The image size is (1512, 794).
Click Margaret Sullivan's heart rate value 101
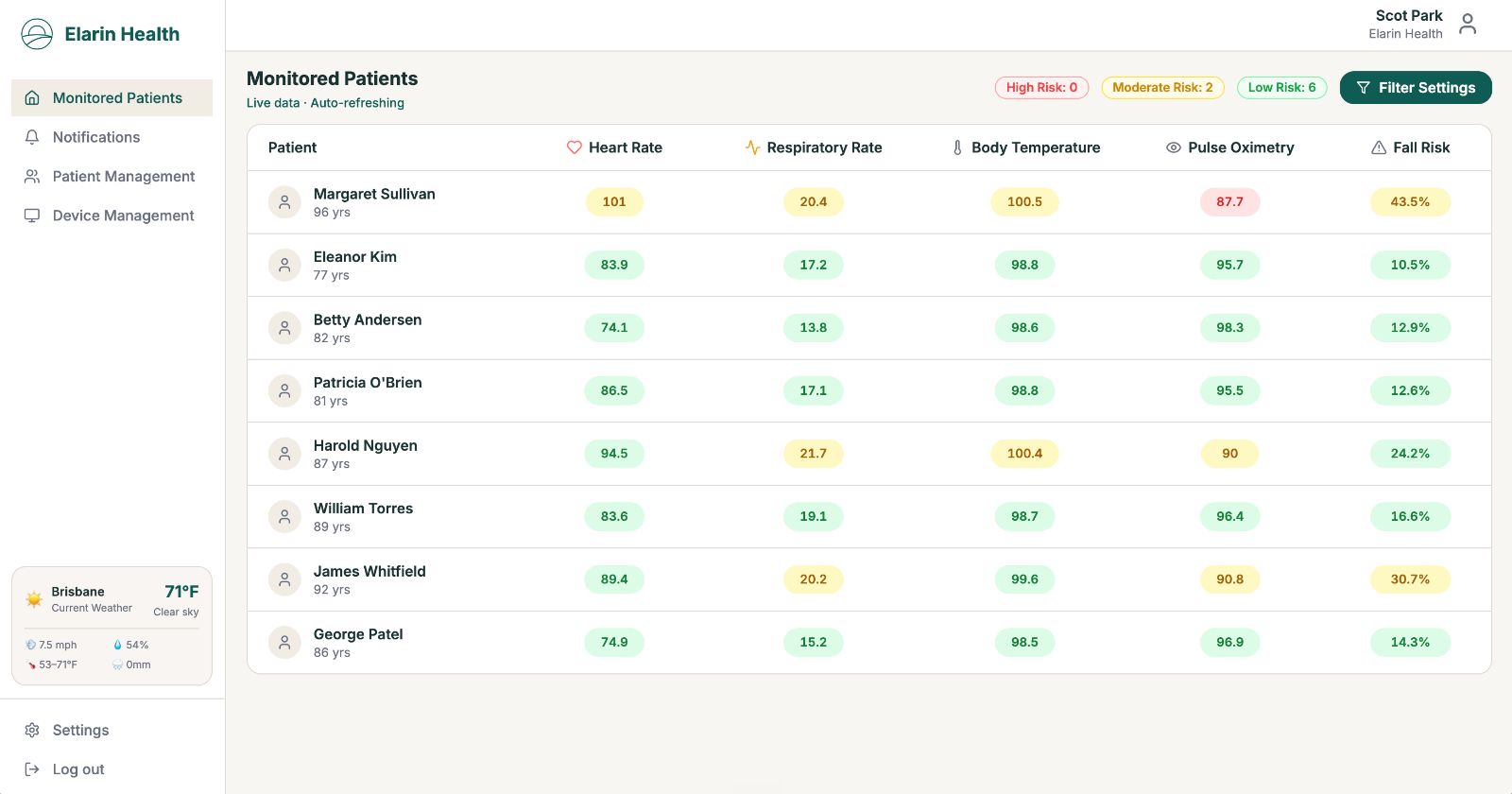click(x=614, y=202)
